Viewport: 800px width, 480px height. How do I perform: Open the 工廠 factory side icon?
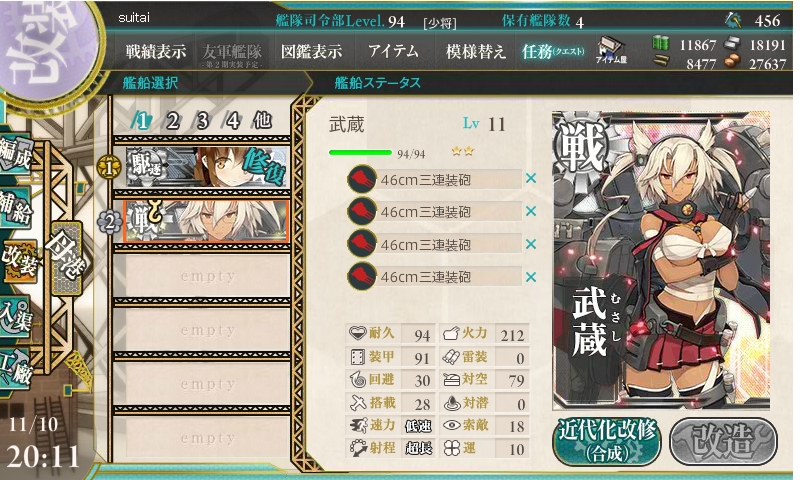point(16,368)
